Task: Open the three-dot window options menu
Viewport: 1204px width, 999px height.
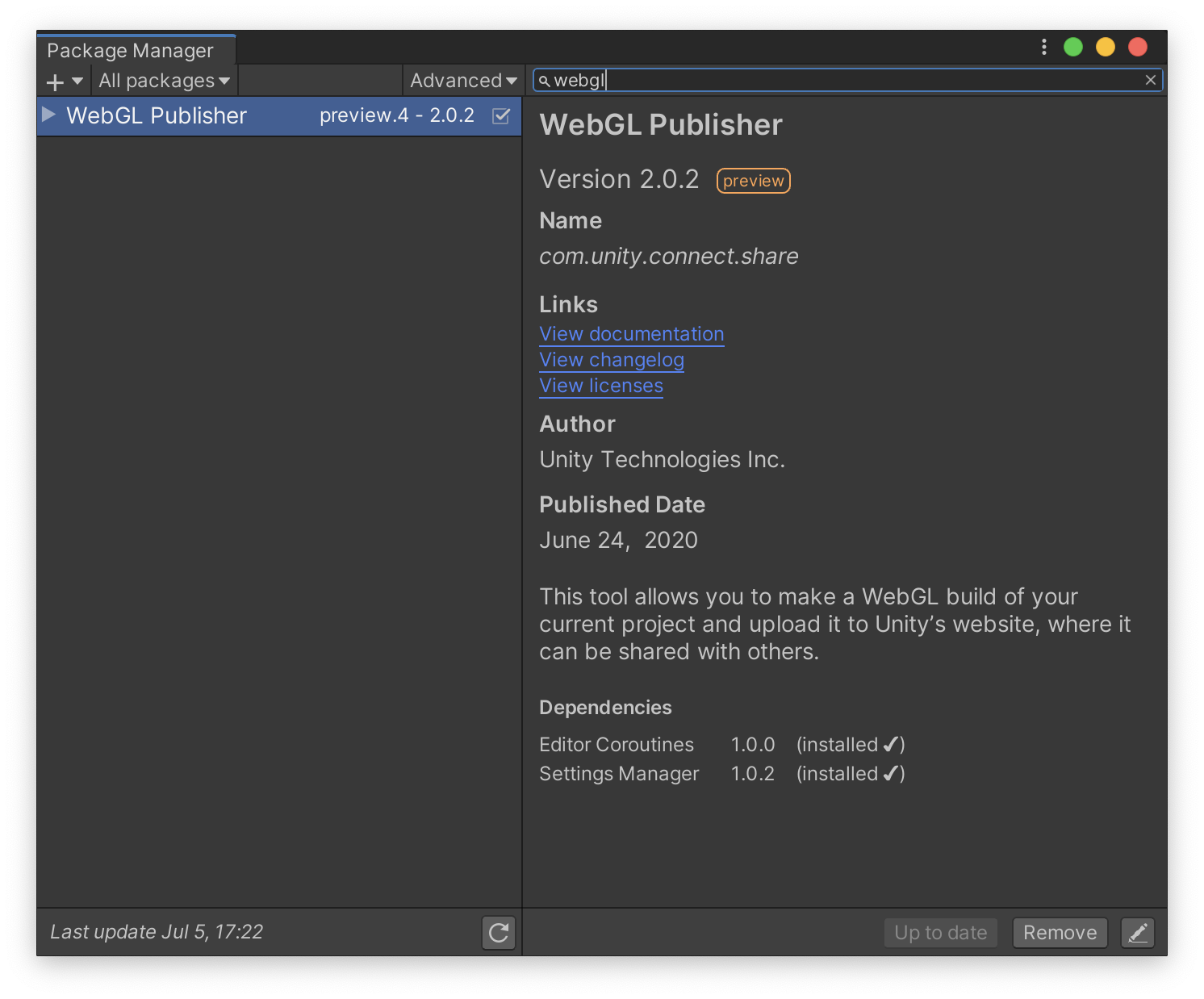Action: click(1044, 47)
